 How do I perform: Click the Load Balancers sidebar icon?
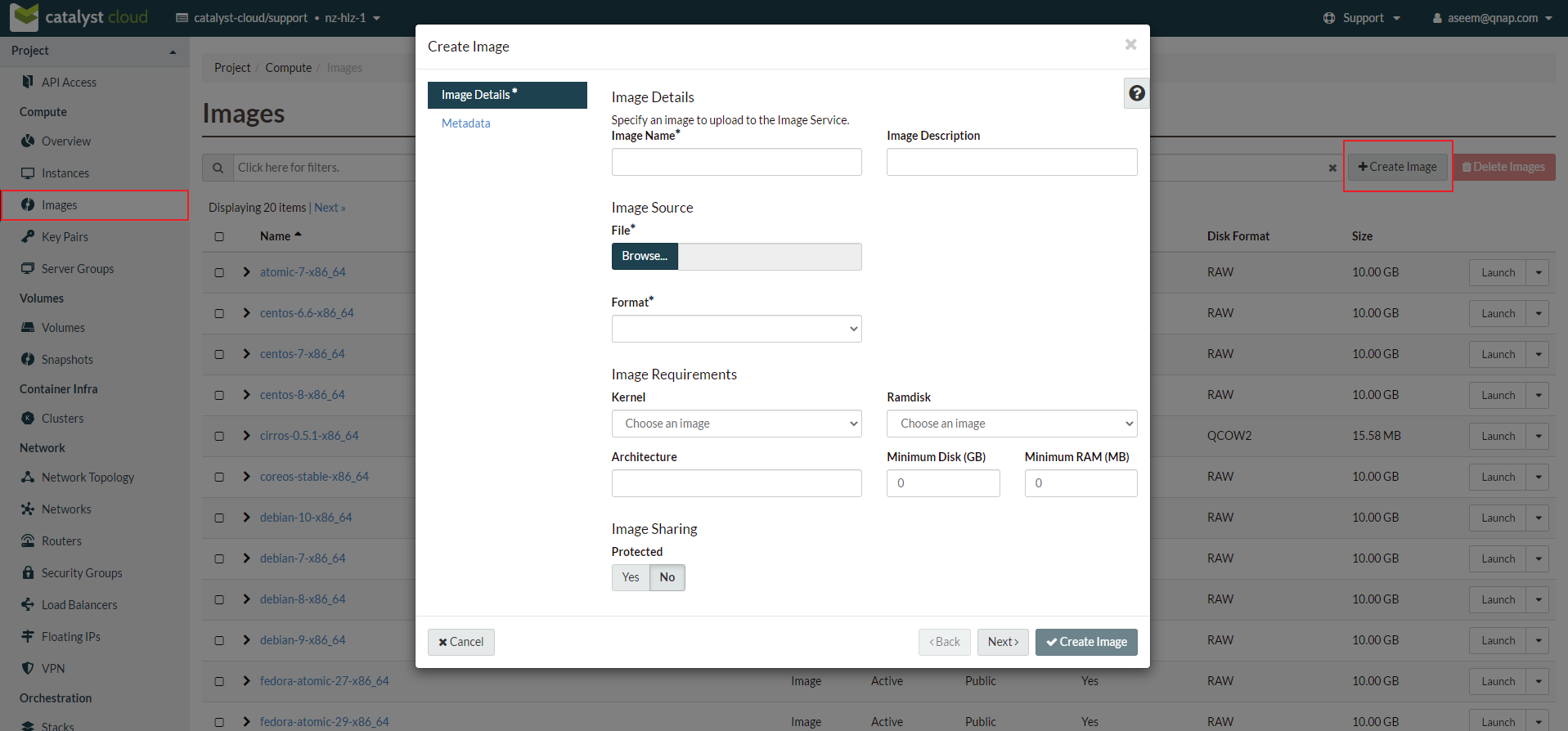28,605
